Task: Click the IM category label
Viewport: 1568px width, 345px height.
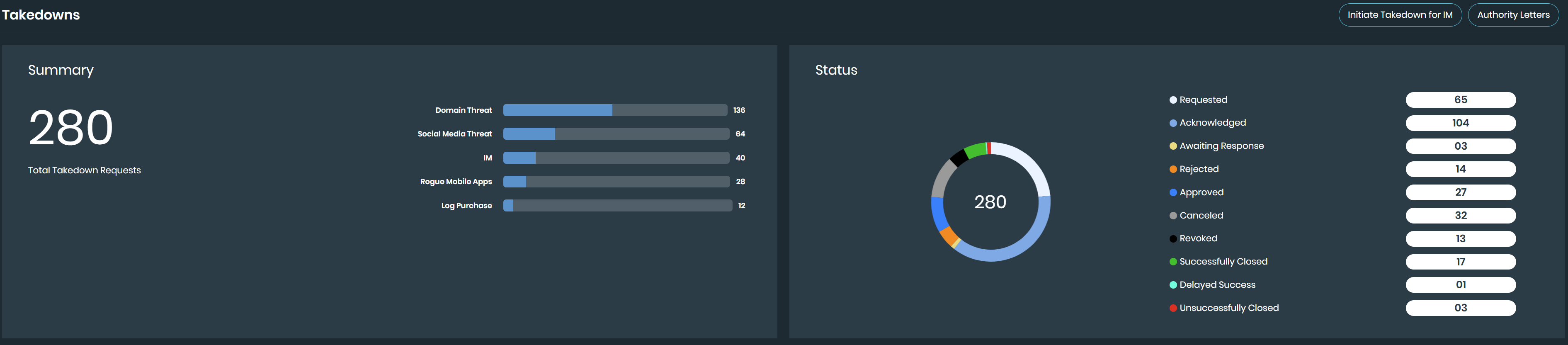Action: pos(487,158)
